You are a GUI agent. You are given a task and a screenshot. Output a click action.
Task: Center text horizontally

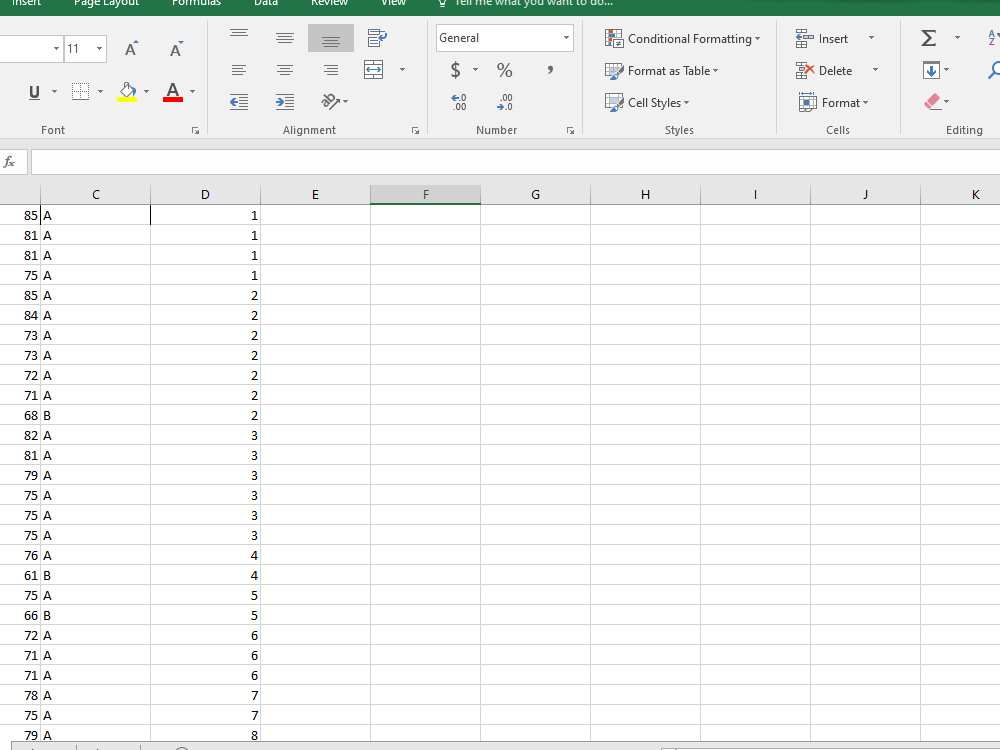tap(285, 70)
